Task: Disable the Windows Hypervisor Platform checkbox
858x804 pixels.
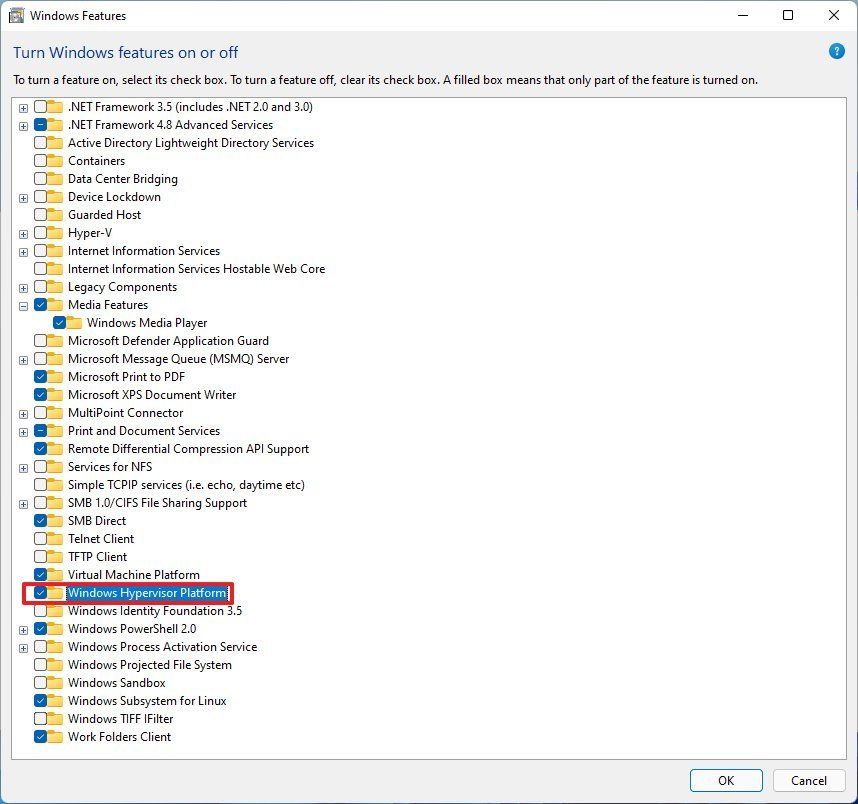Action: click(40, 593)
